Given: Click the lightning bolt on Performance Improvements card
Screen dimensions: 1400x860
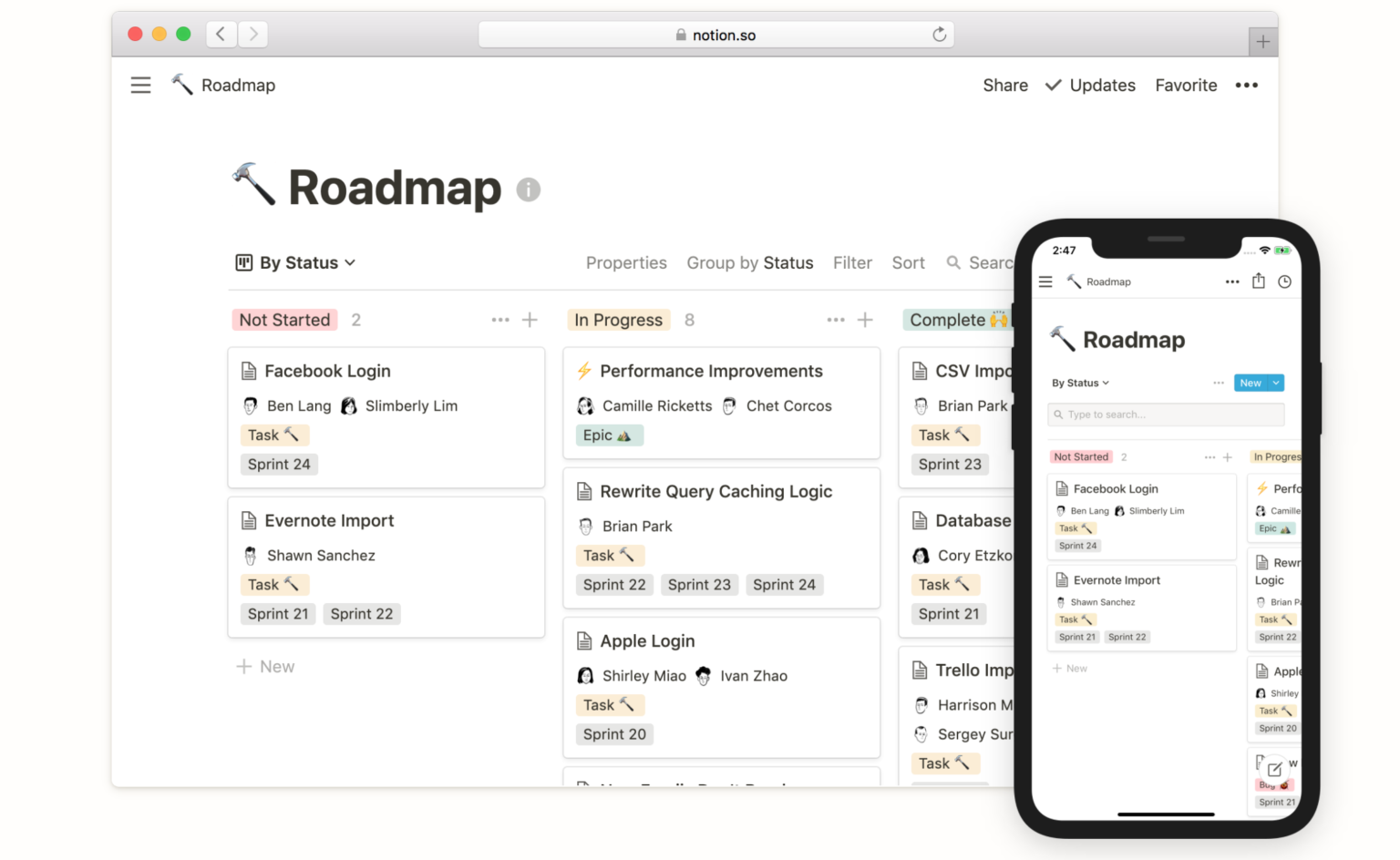Looking at the screenshot, I should tap(584, 371).
